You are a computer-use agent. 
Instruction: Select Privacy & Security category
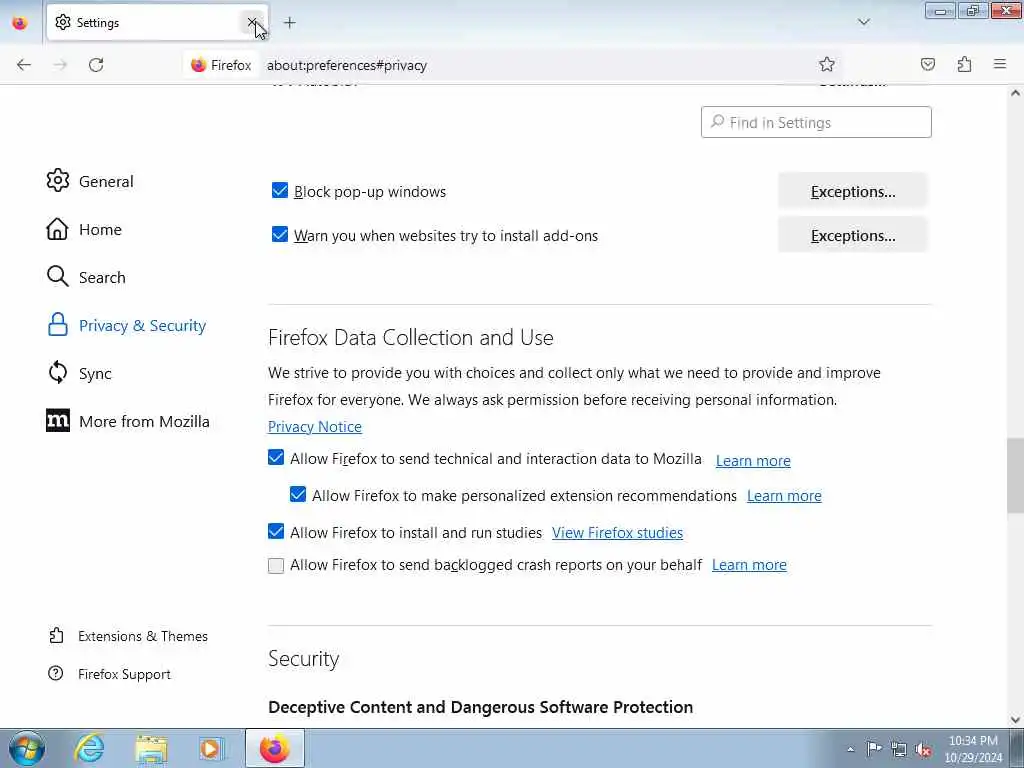click(x=127, y=325)
